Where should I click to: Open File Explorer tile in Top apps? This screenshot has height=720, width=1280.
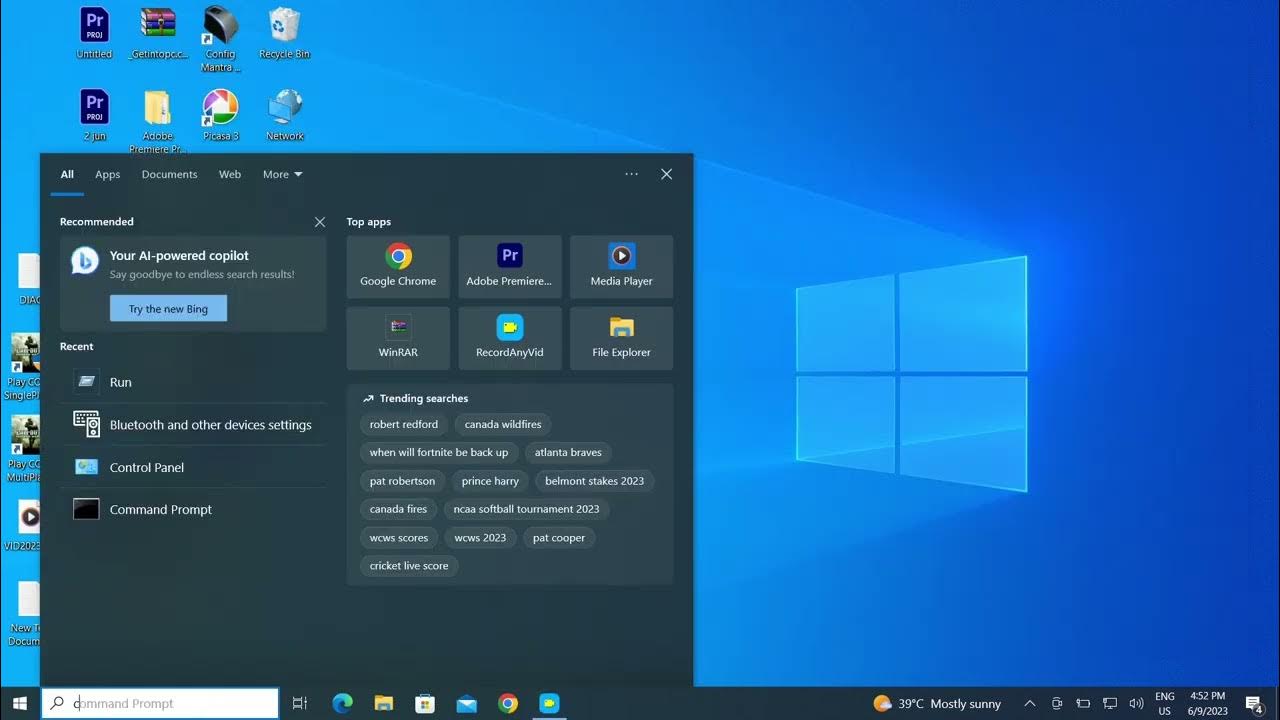(x=621, y=338)
